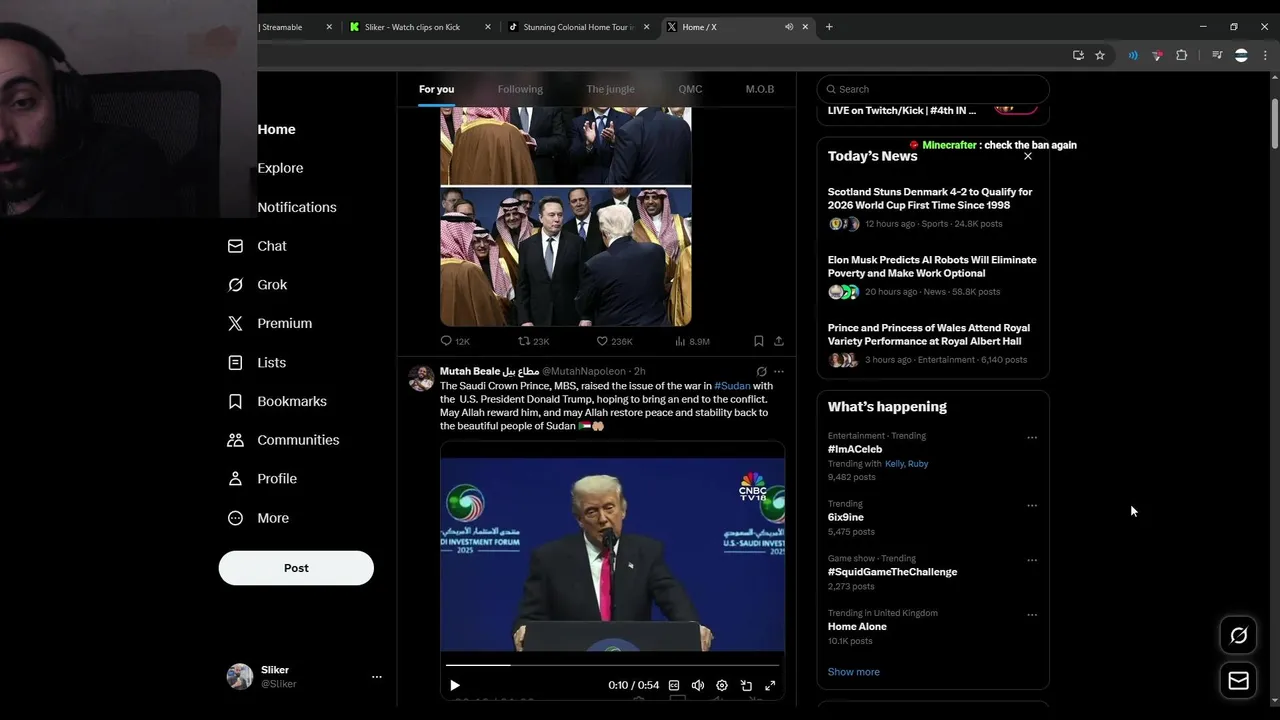Switch to the Following tab
The height and width of the screenshot is (720, 1280).
(x=520, y=89)
